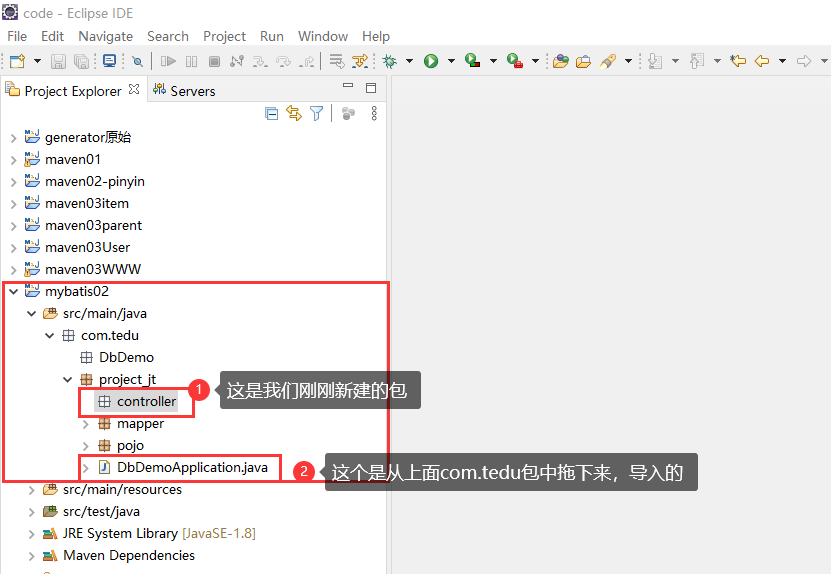Select the maven03parent project
The image size is (831, 574).
point(83,226)
